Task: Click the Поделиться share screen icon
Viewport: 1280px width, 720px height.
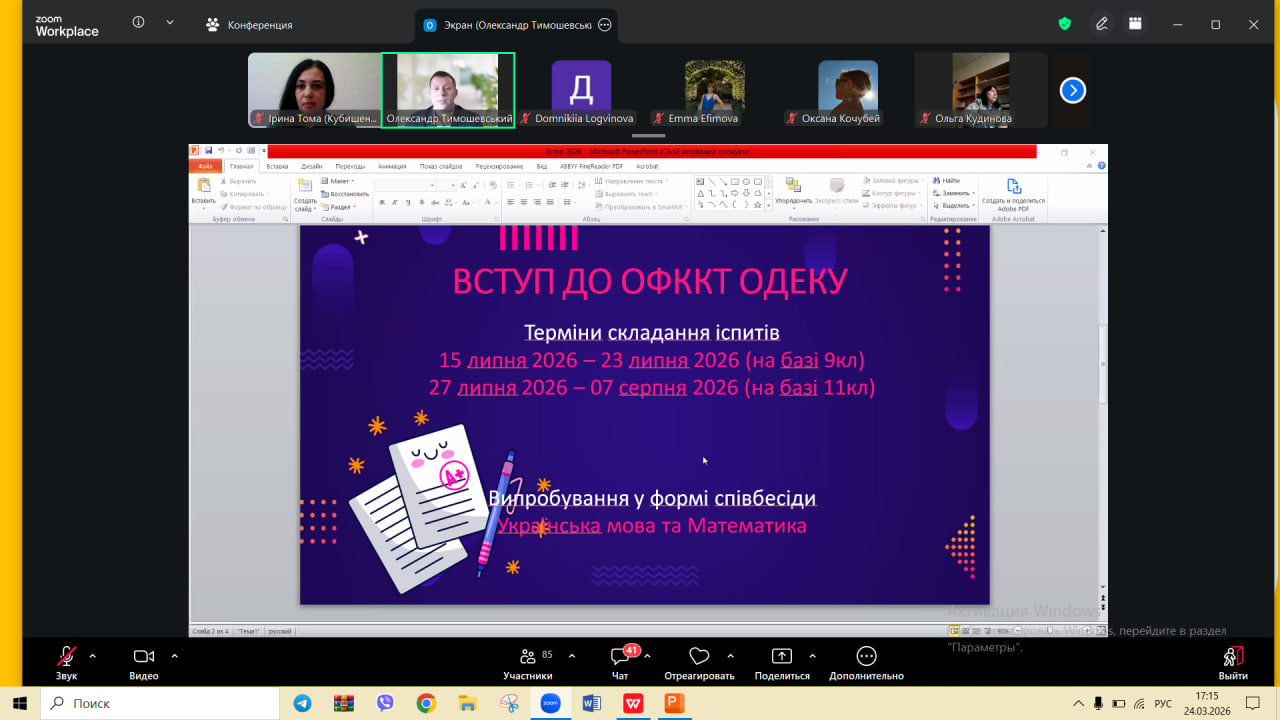Action: [782, 657]
